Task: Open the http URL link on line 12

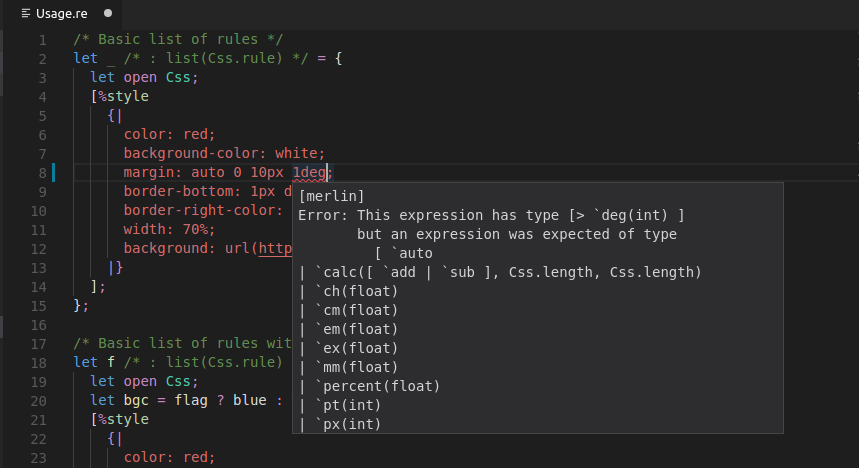Action: click(x=275, y=248)
